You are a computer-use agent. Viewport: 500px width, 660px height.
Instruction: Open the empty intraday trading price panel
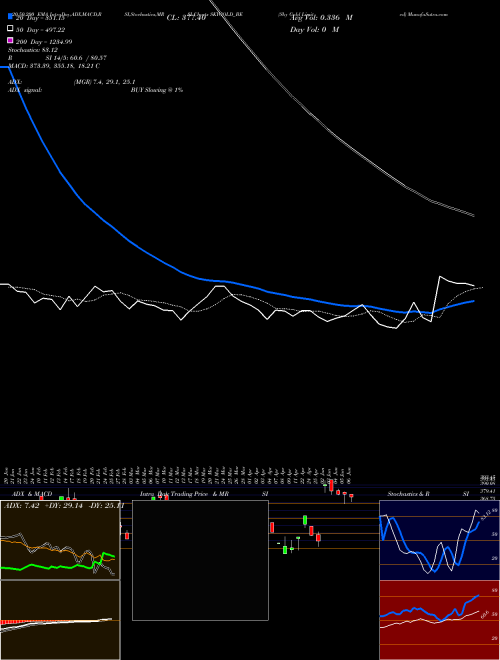[200, 560]
